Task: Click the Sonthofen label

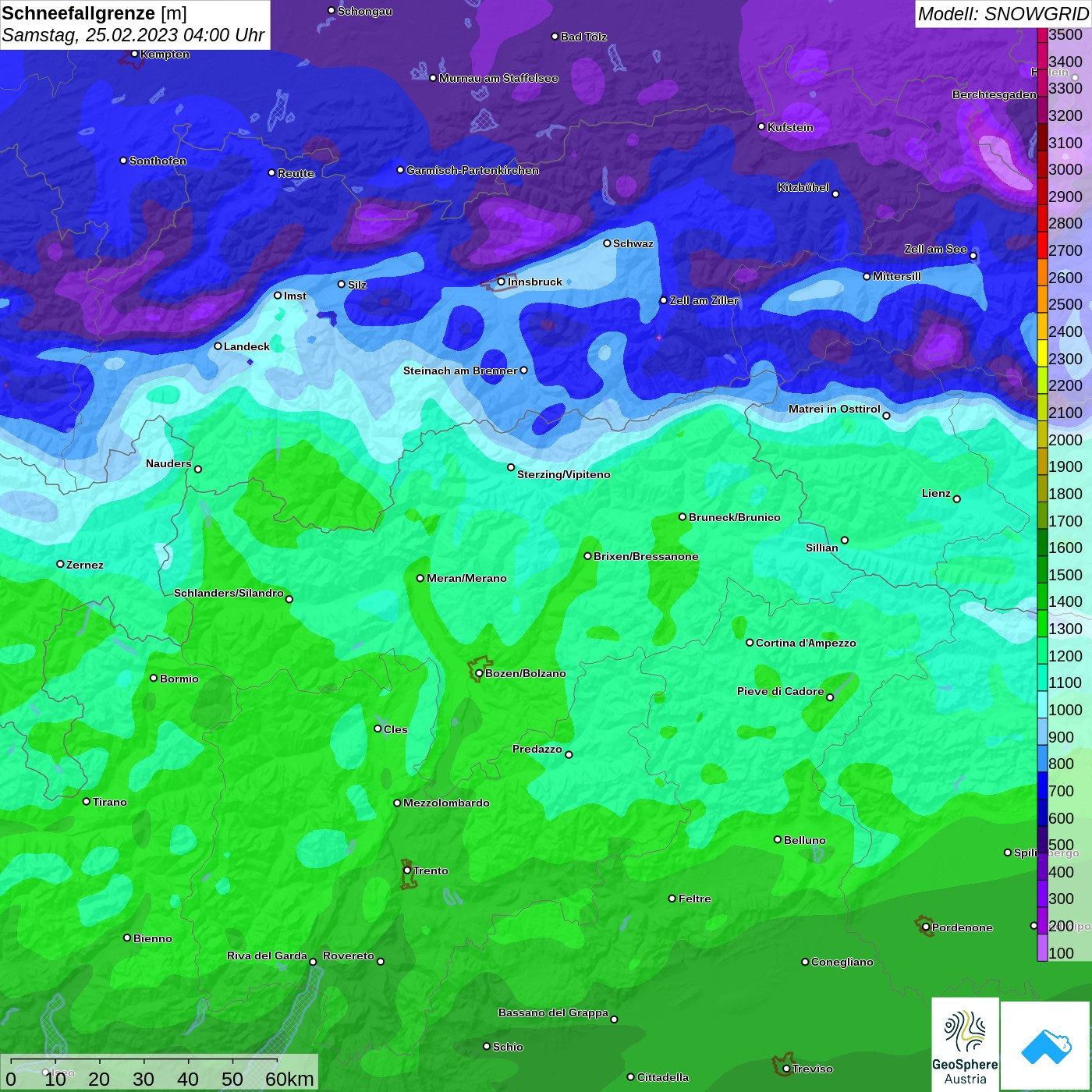Action: (x=158, y=161)
